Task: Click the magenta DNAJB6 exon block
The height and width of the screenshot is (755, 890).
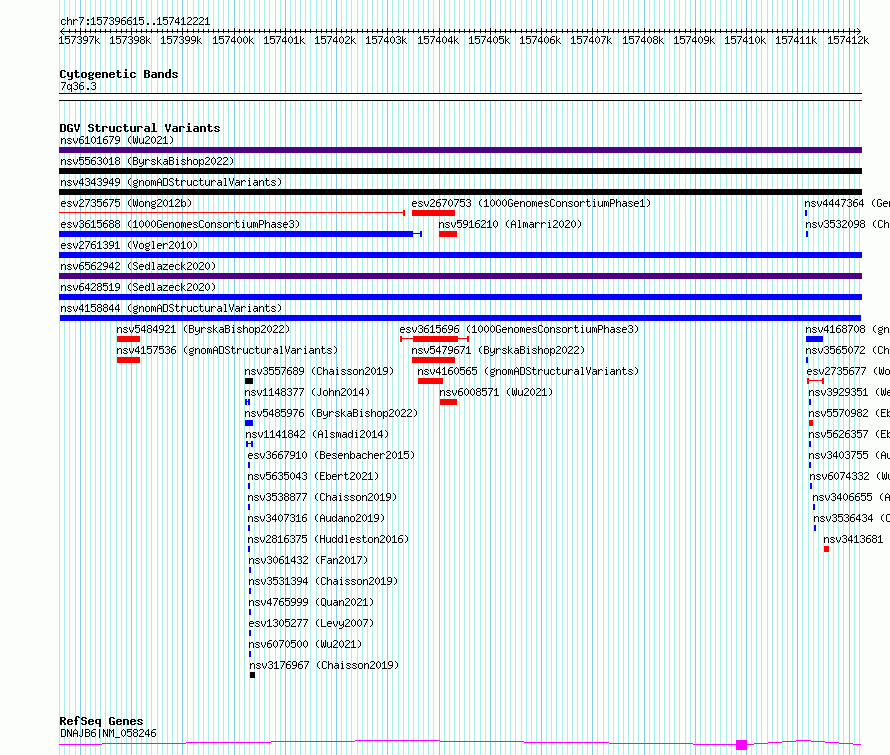Action: pos(741,745)
